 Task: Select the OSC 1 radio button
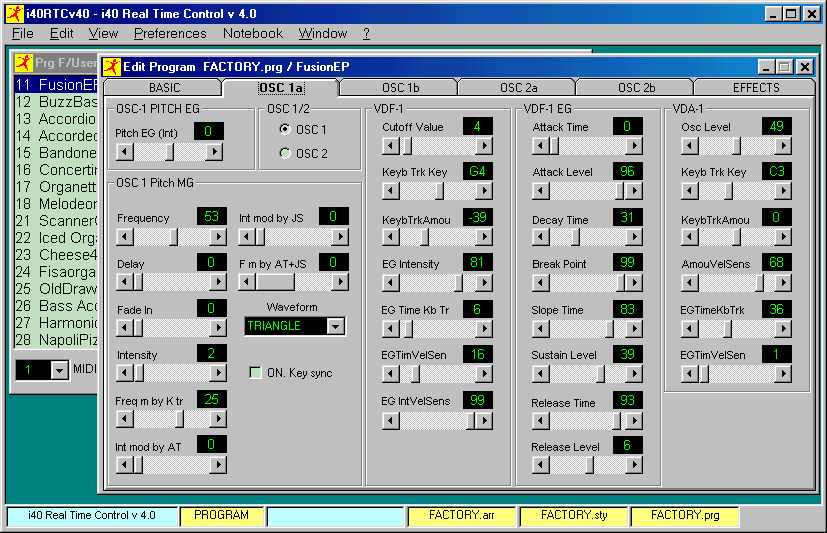tap(285, 130)
